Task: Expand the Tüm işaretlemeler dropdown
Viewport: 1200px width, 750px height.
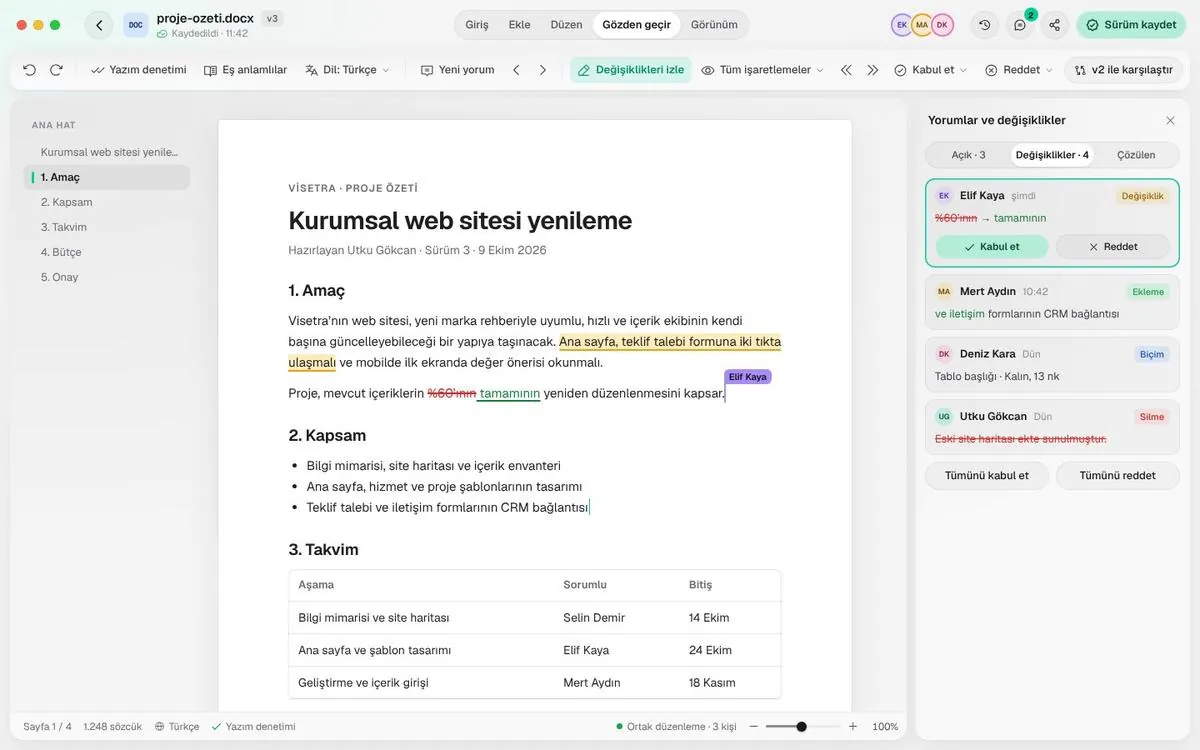Action: [763, 70]
